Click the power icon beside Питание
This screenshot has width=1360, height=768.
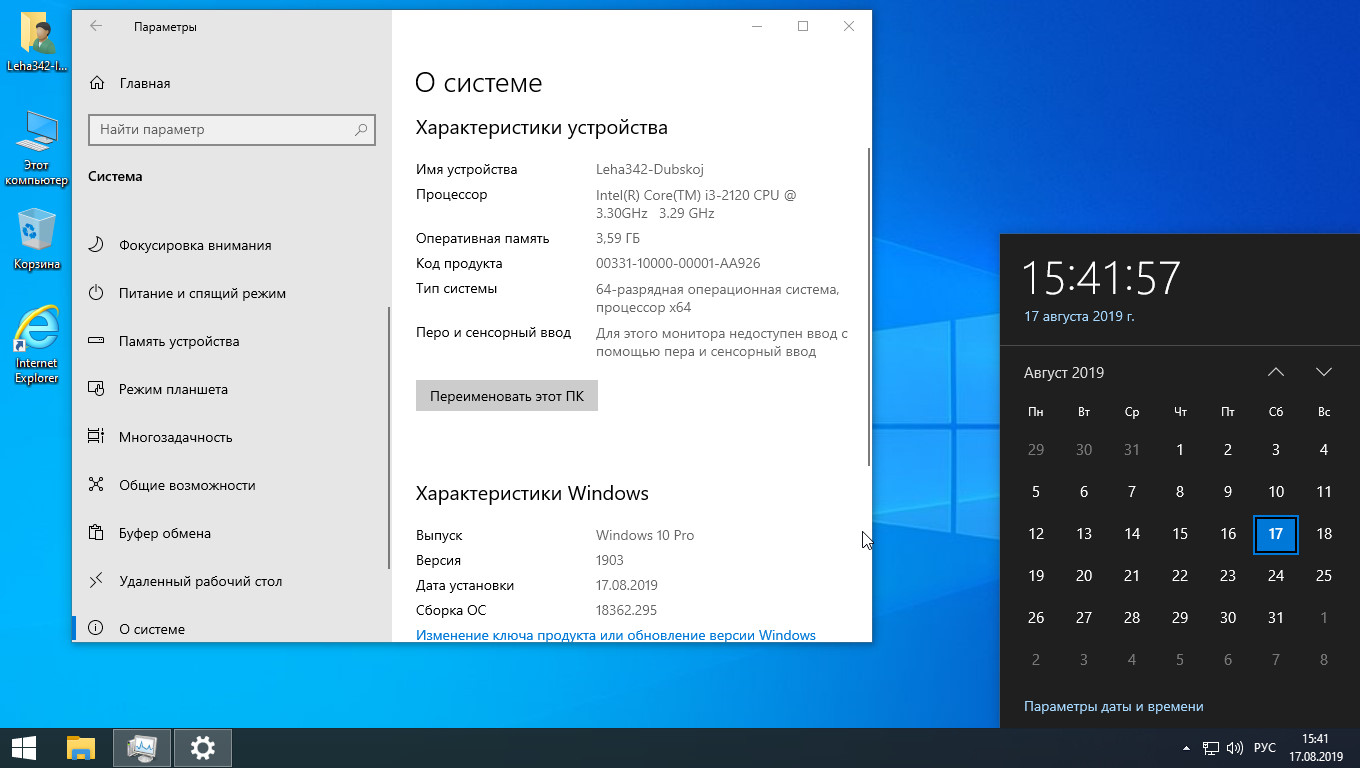click(x=96, y=293)
